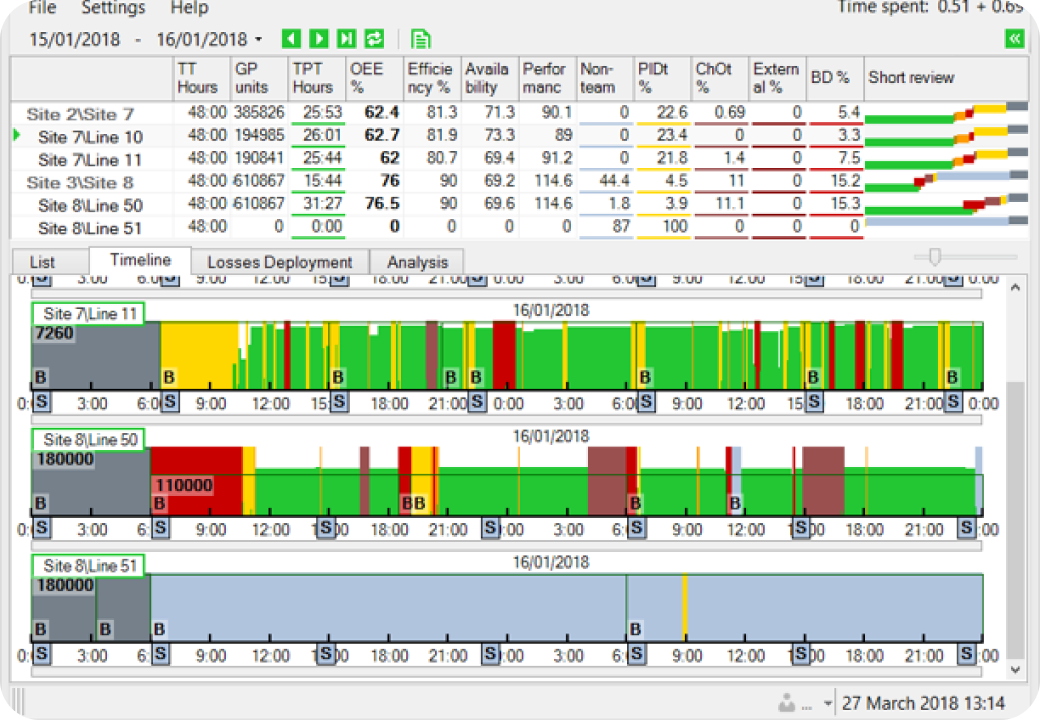Image resolution: width=1040 pixels, height=720 pixels.
Task: Open the Settings menu
Action: click(113, 8)
